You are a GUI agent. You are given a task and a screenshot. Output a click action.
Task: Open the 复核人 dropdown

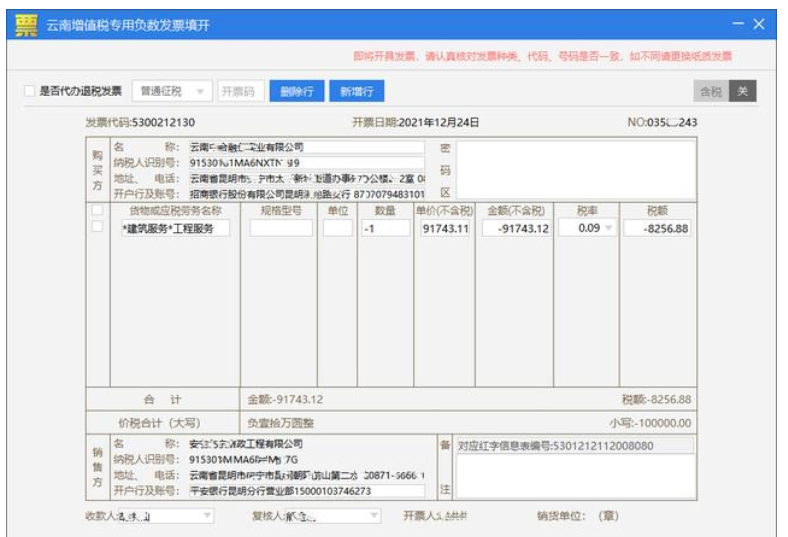tap(332, 515)
